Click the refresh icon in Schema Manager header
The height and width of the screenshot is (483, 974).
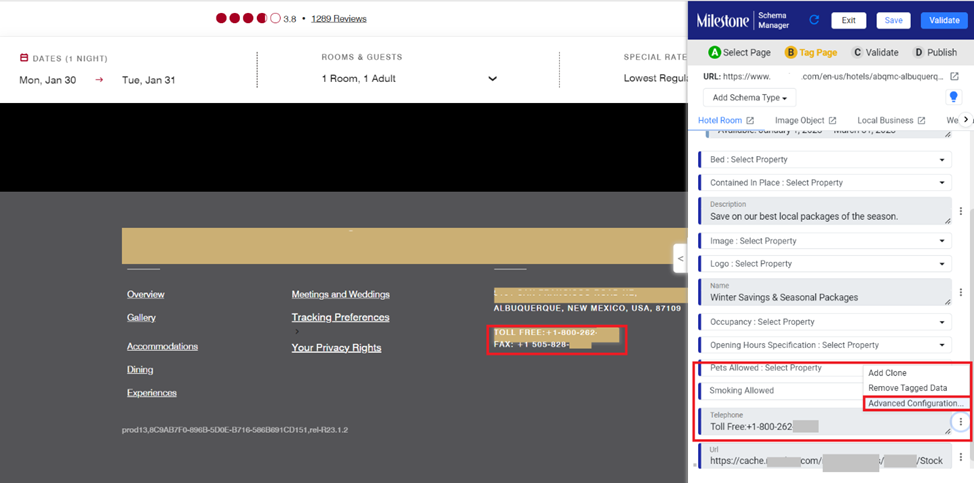coord(814,20)
